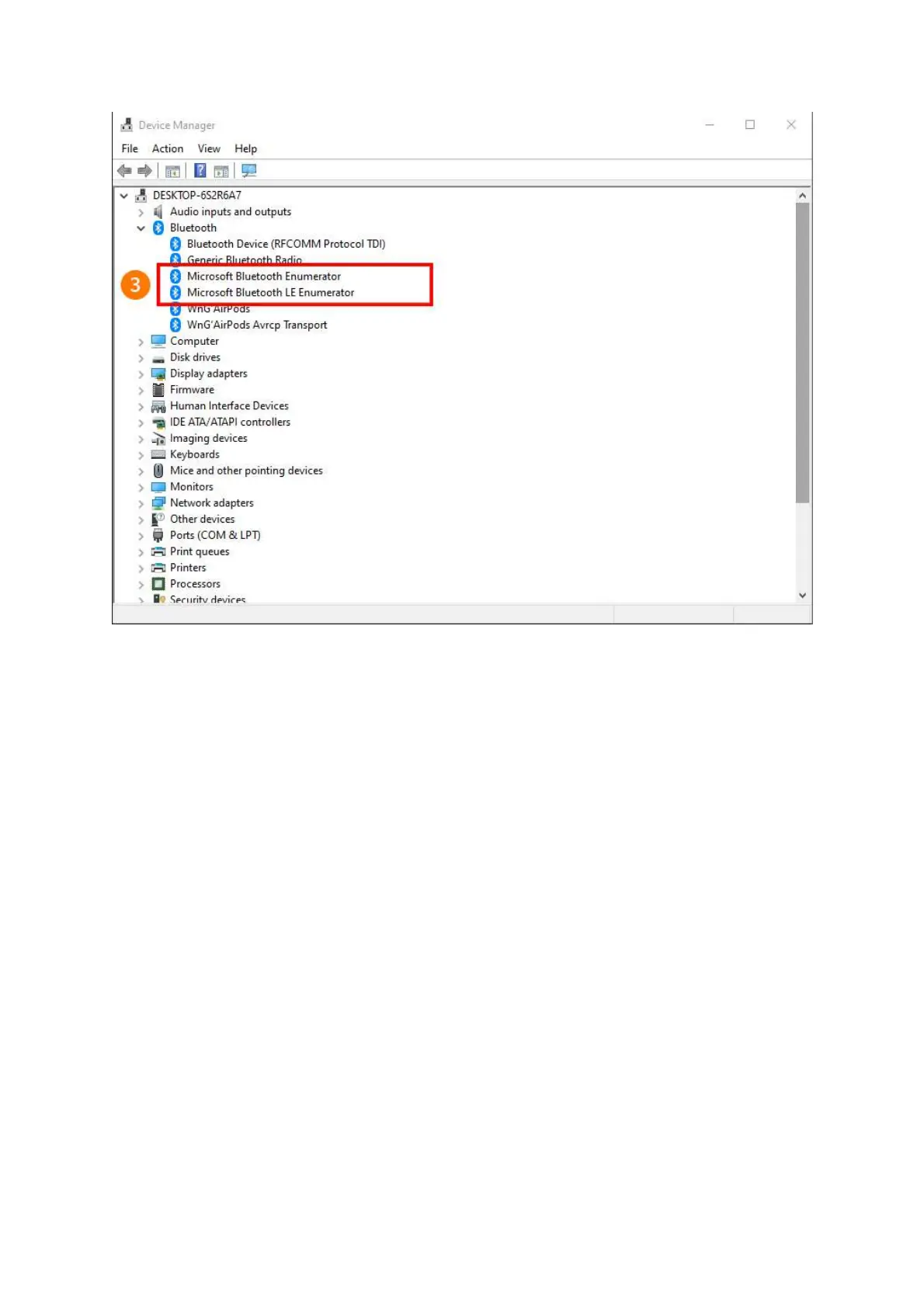Collapse the DESKTOP-6S2R6A7 root node
This screenshot has height=1307, width=924.
(123, 196)
